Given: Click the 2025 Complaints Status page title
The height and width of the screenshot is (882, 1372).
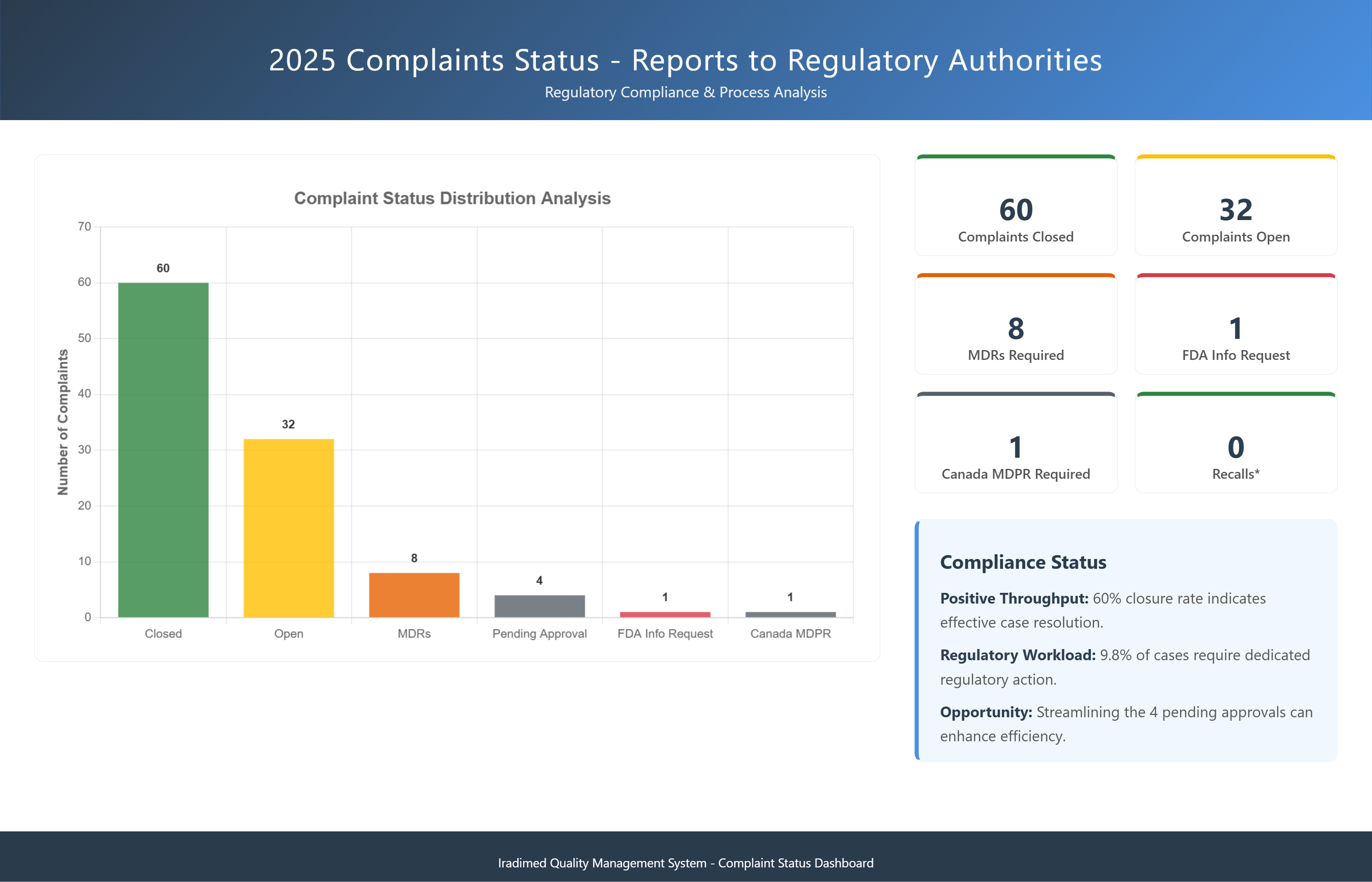Looking at the screenshot, I should [685, 60].
